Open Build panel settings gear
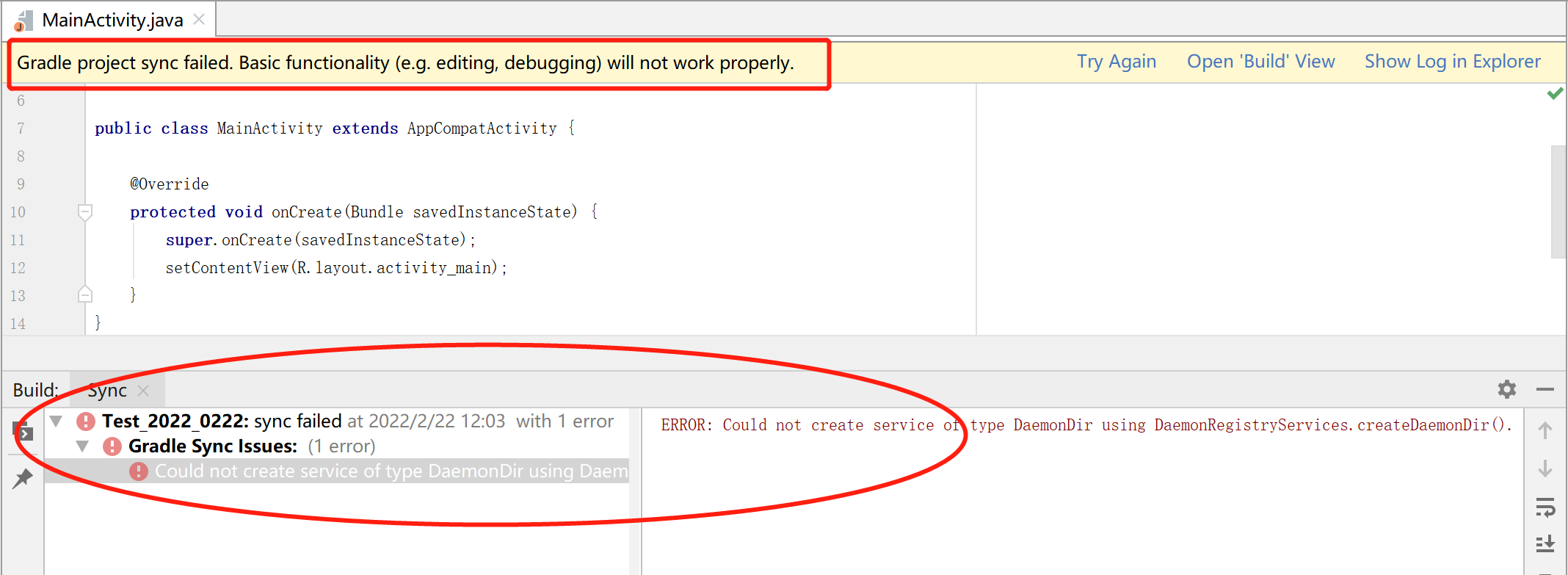Viewport: 1568px width, 575px height. tap(1507, 389)
